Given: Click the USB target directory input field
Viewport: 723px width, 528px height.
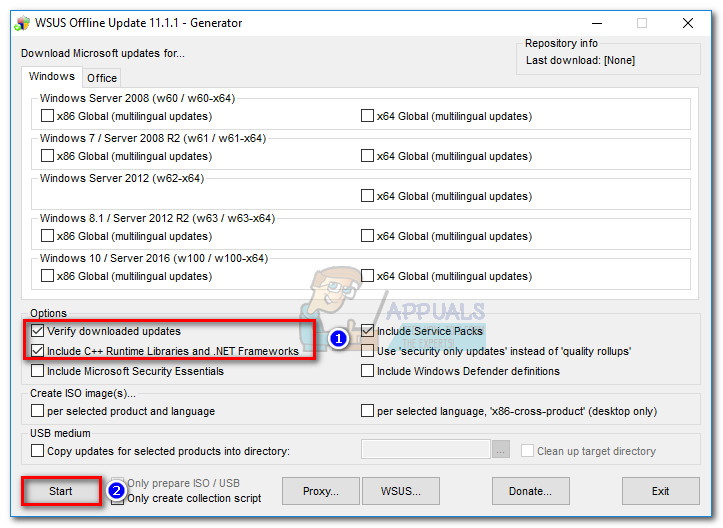Looking at the screenshot, I should 426,449.
